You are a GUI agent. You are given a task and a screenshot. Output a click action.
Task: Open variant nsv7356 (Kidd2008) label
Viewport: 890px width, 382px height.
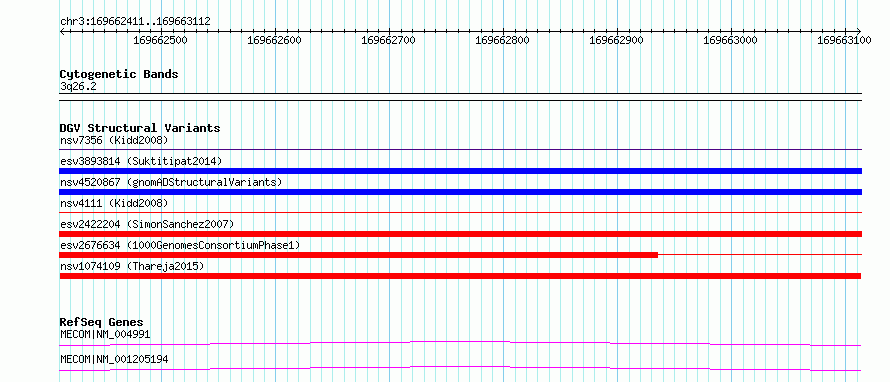point(114,140)
